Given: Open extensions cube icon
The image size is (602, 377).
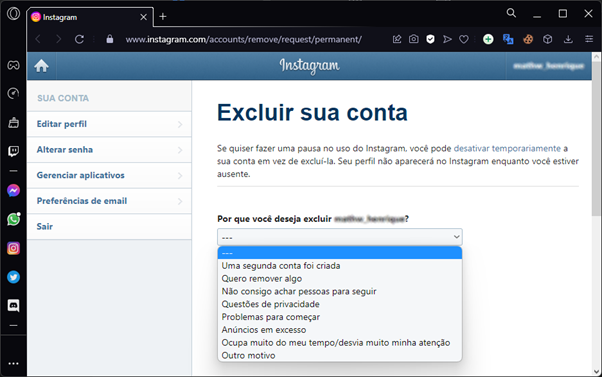Looking at the screenshot, I should point(548,39).
